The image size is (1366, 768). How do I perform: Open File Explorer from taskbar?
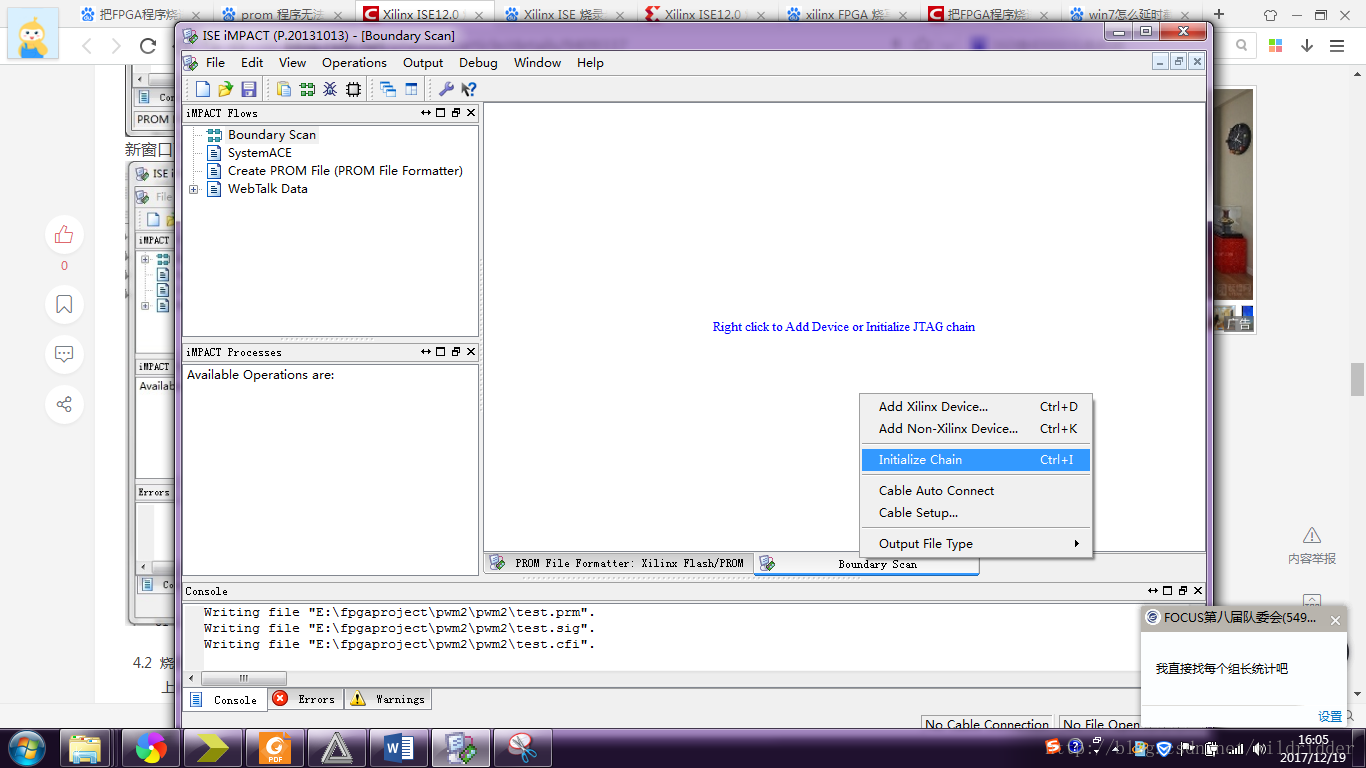(x=85, y=748)
